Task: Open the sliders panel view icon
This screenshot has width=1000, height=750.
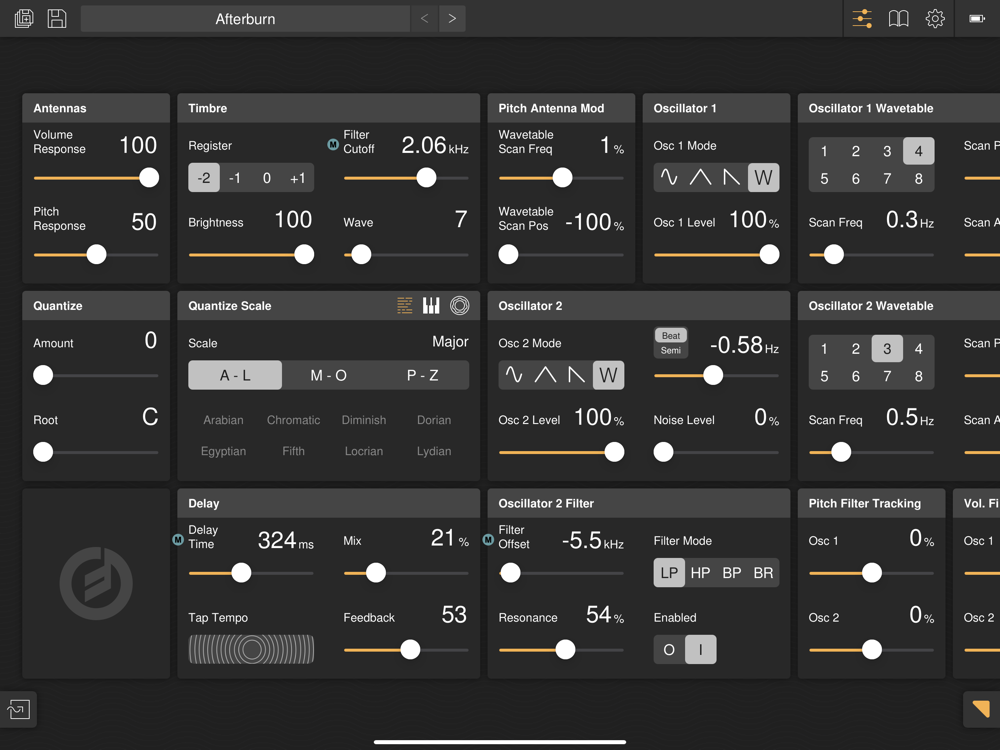Action: click(x=862, y=18)
